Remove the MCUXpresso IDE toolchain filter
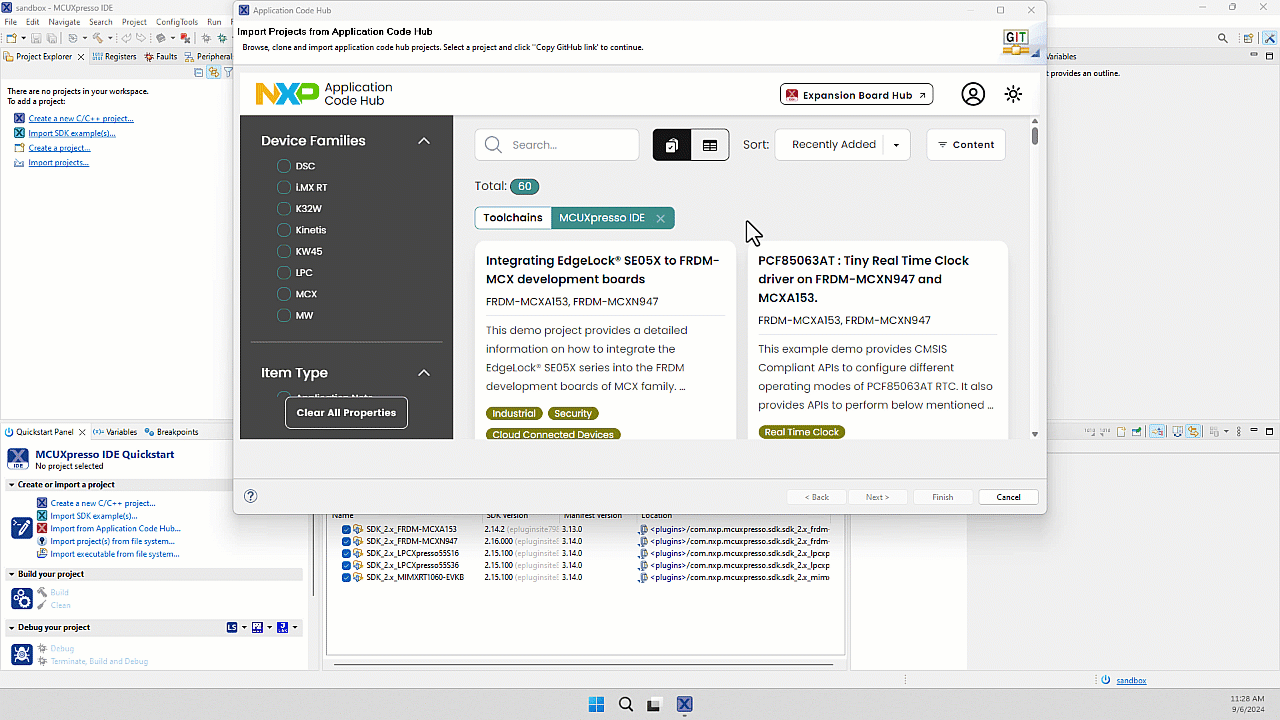The height and width of the screenshot is (720, 1280). click(660, 218)
